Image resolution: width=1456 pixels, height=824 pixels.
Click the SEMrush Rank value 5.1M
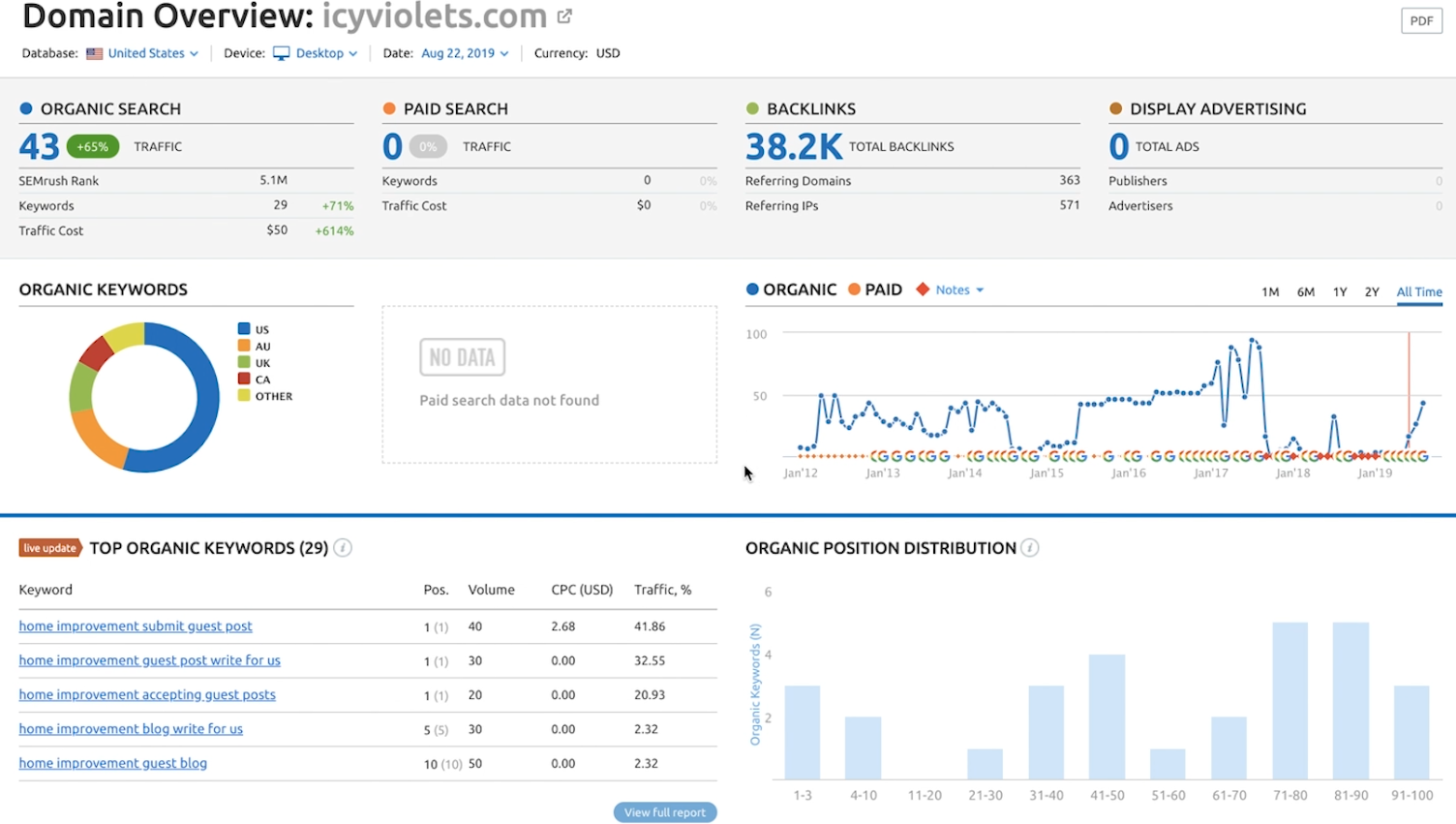[273, 180]
